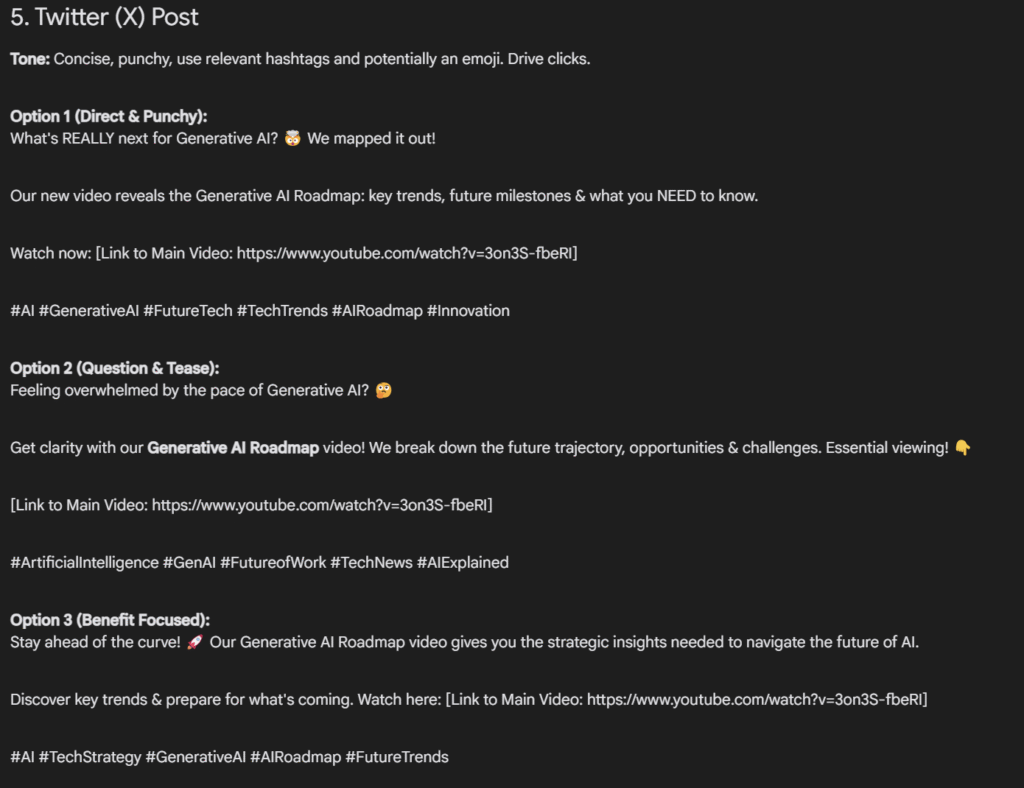Click the thinking face emoji in Option 2
Viewport: 1024px width, 788px height.
click(x=383, y=390)
